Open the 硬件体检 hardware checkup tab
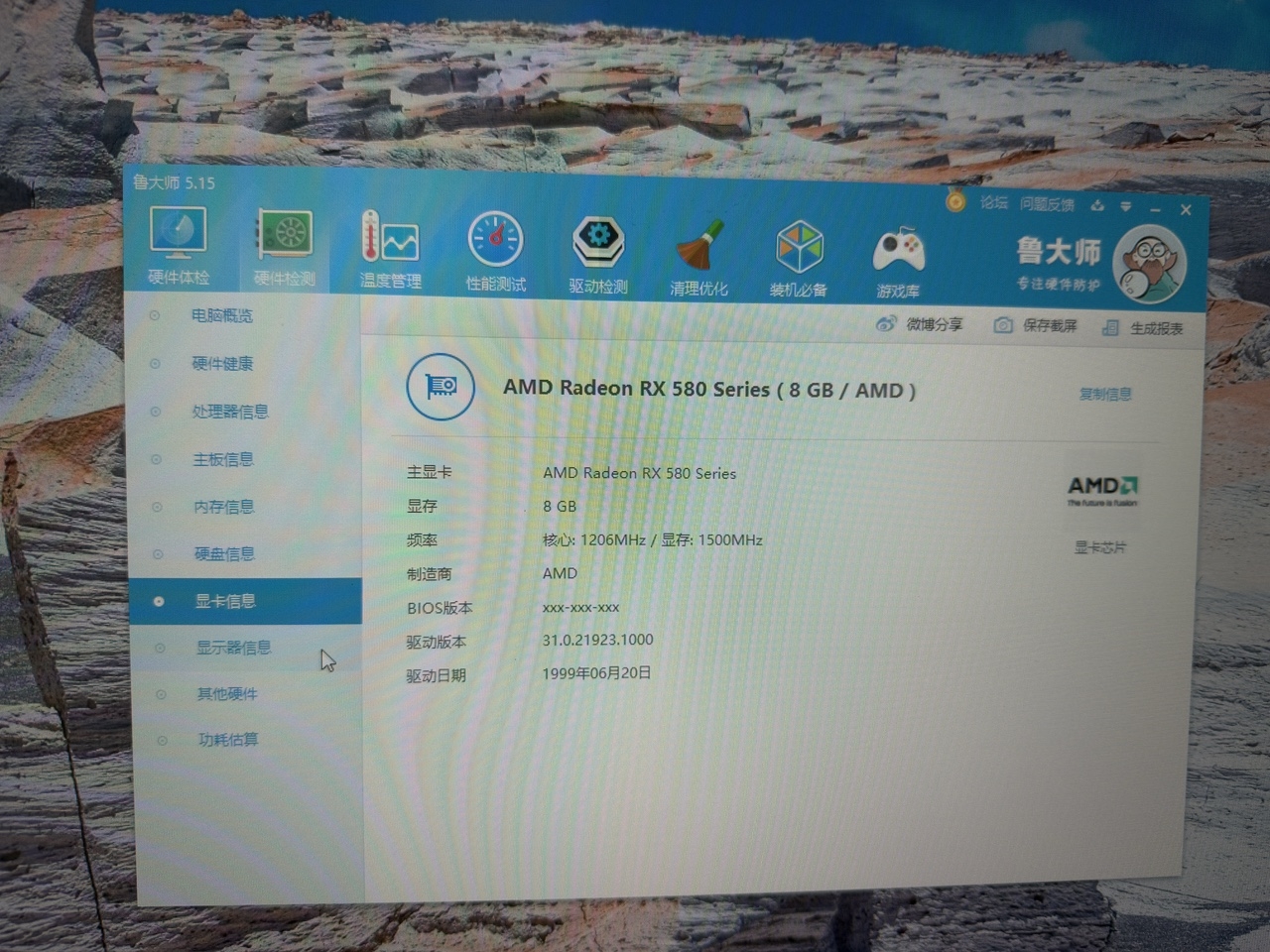The image size is (1270, 952). [x=179, y=246]
